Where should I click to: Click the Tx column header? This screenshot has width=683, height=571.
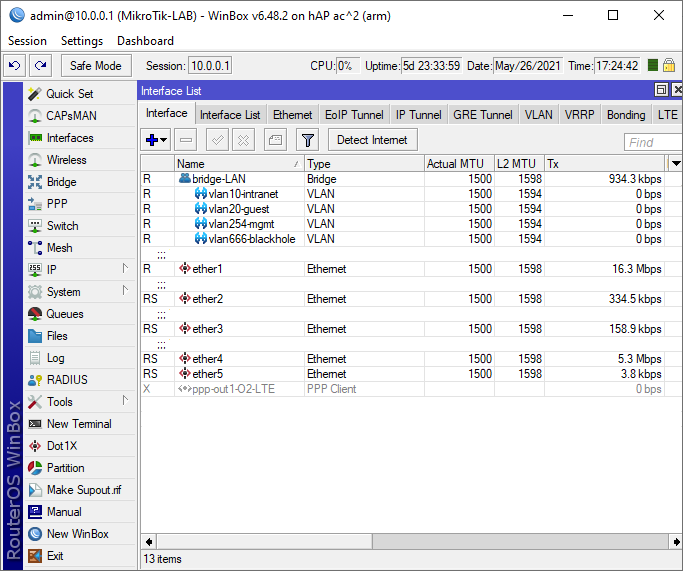605,164
